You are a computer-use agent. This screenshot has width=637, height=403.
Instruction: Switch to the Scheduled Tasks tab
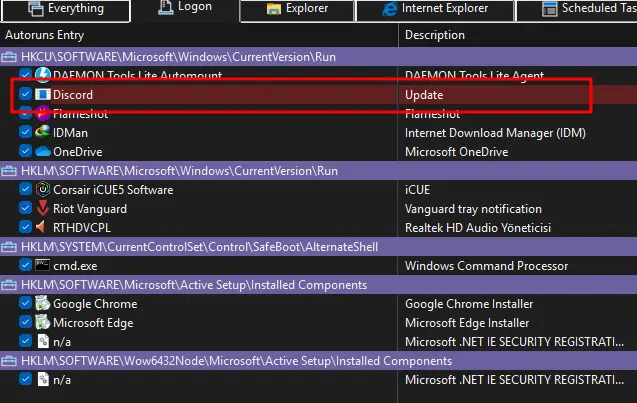click(x=576, y=10)
